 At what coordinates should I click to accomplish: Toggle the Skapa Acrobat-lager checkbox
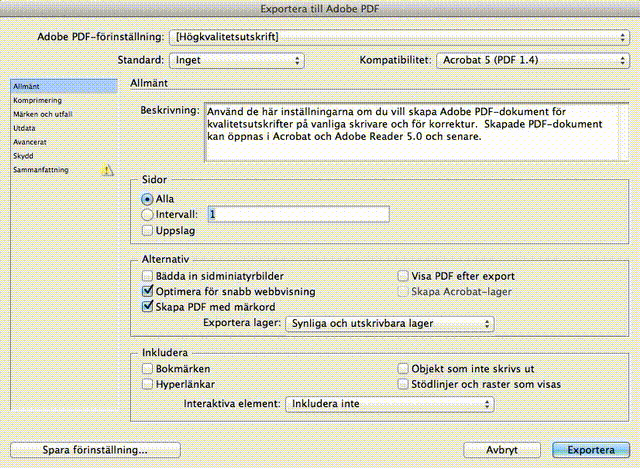pyautogui.click(x=403, y=291)
